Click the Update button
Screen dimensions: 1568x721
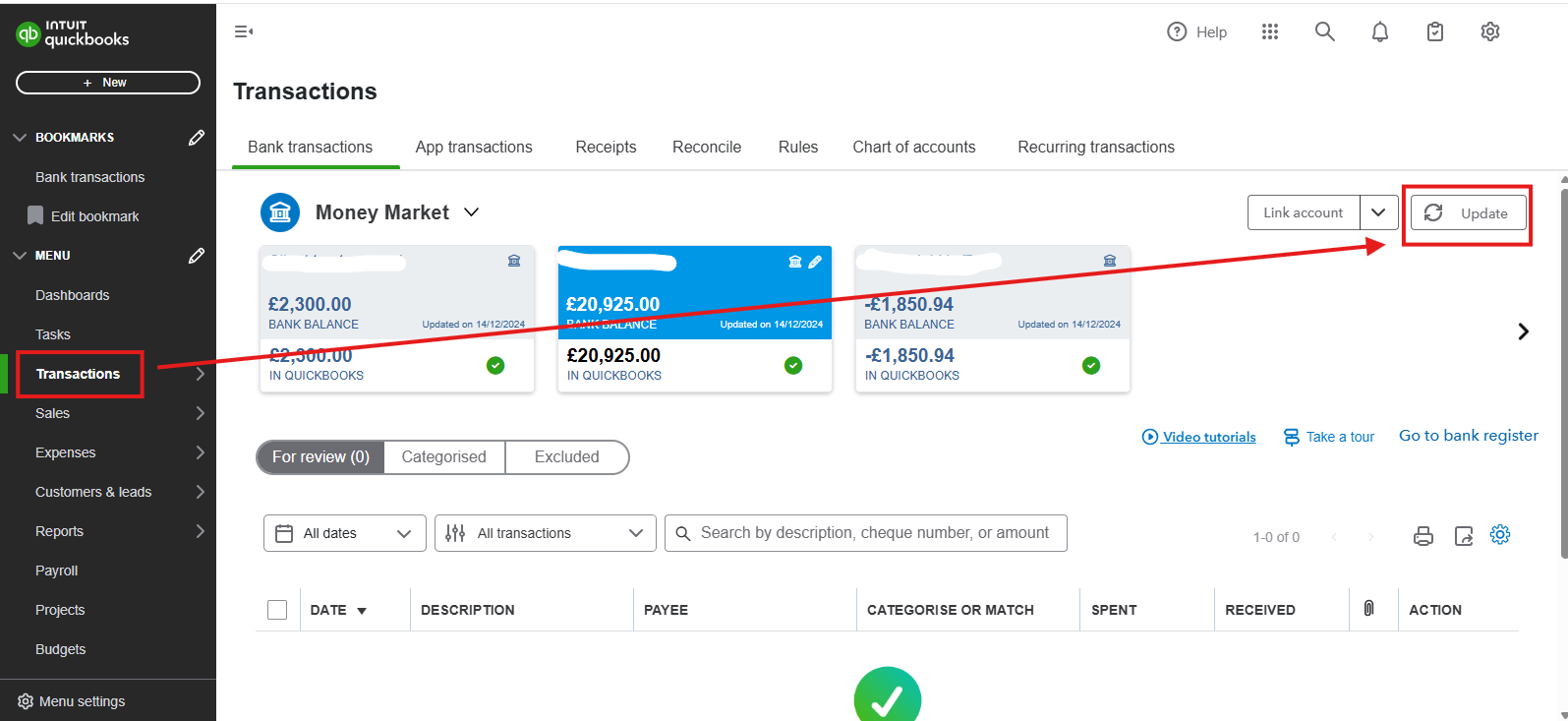point(1469,212)
